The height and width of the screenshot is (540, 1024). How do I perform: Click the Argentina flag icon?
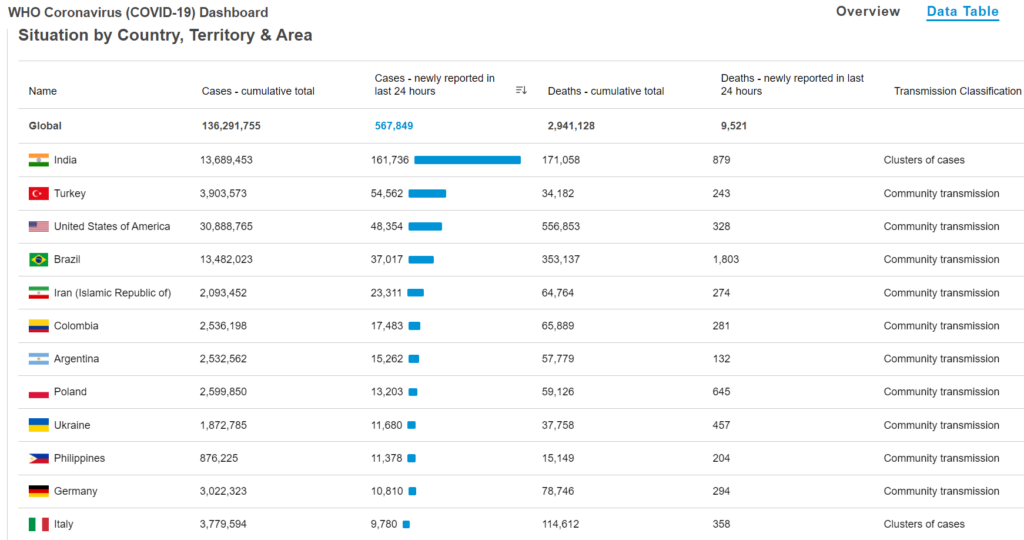coord(39,359)
